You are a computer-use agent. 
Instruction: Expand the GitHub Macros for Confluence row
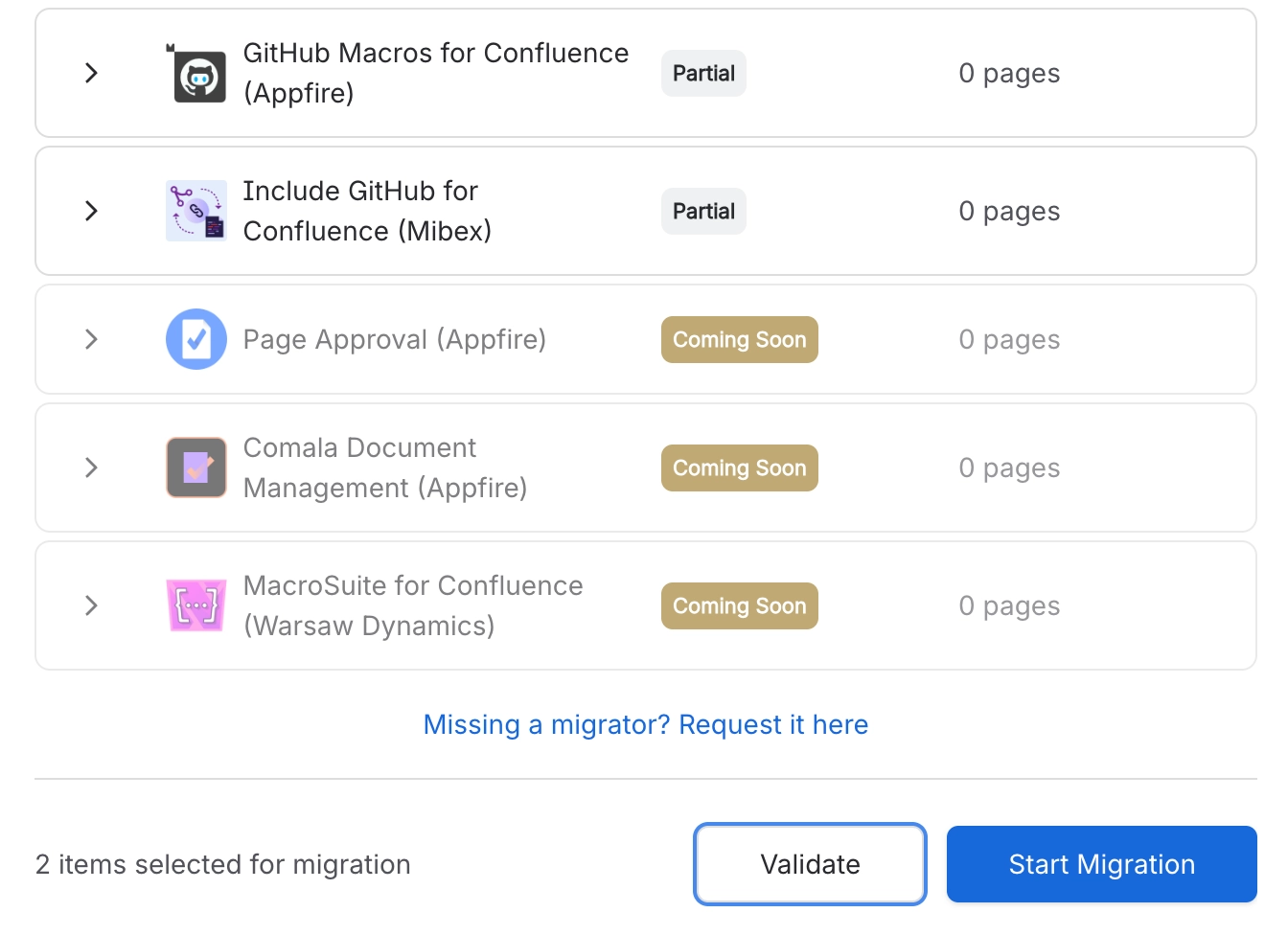pos(91,73)
